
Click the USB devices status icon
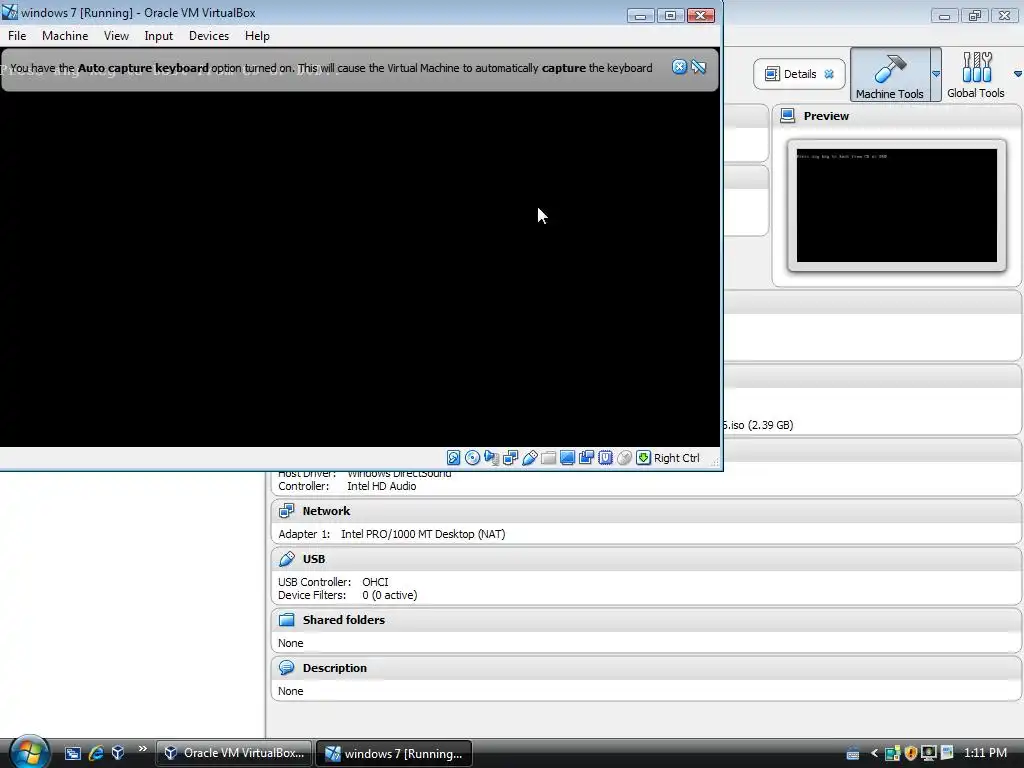tap(530, 458)
